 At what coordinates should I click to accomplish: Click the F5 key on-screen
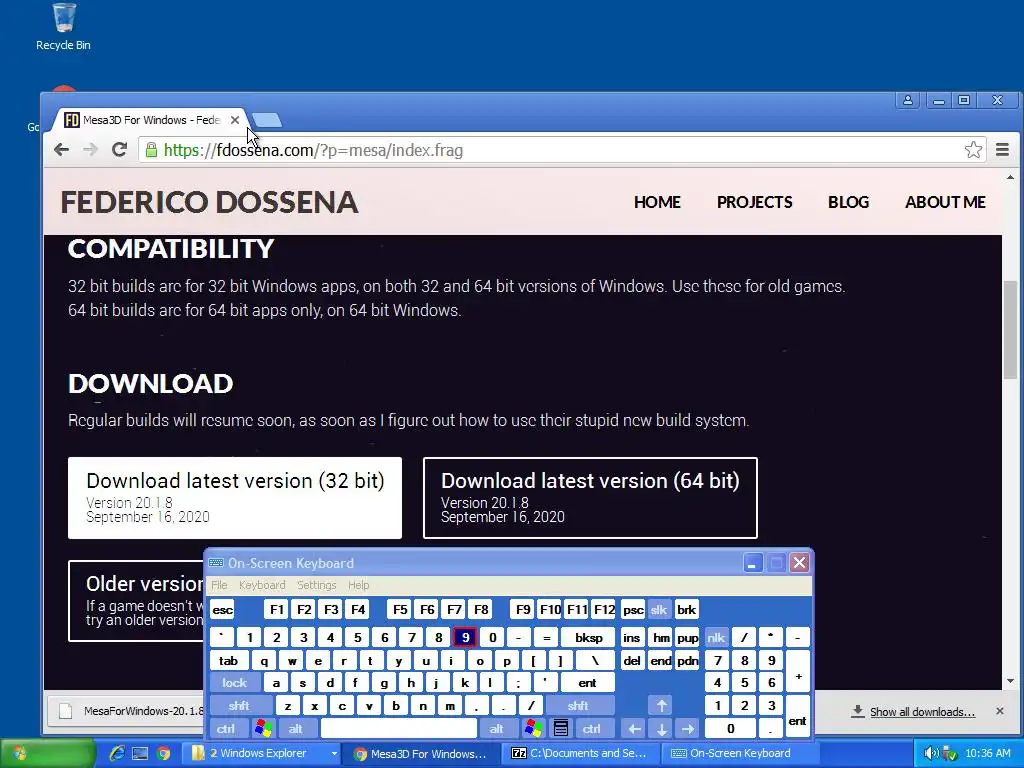tap(400, 610)
